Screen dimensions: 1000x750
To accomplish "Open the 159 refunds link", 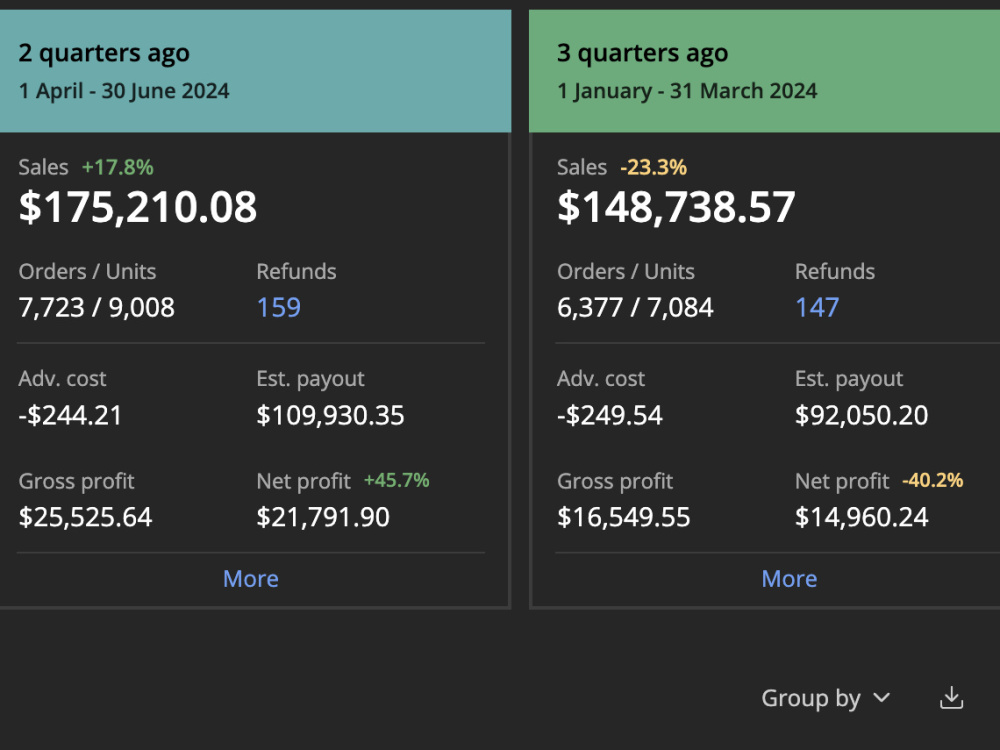I will click(x=278, y=307).
